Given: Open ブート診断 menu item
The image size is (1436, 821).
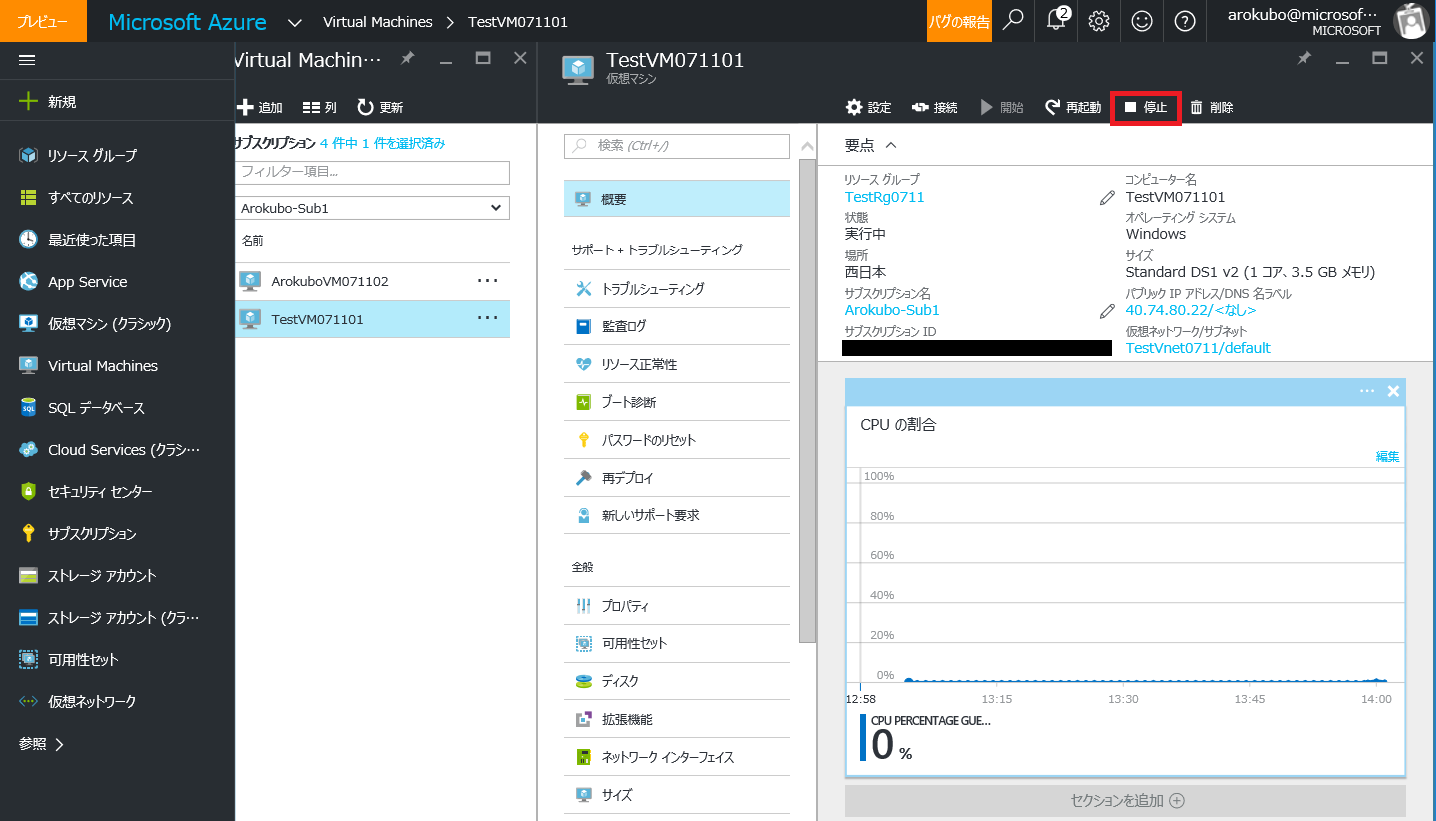Looking at the screenshot, I should pos(677,402).
